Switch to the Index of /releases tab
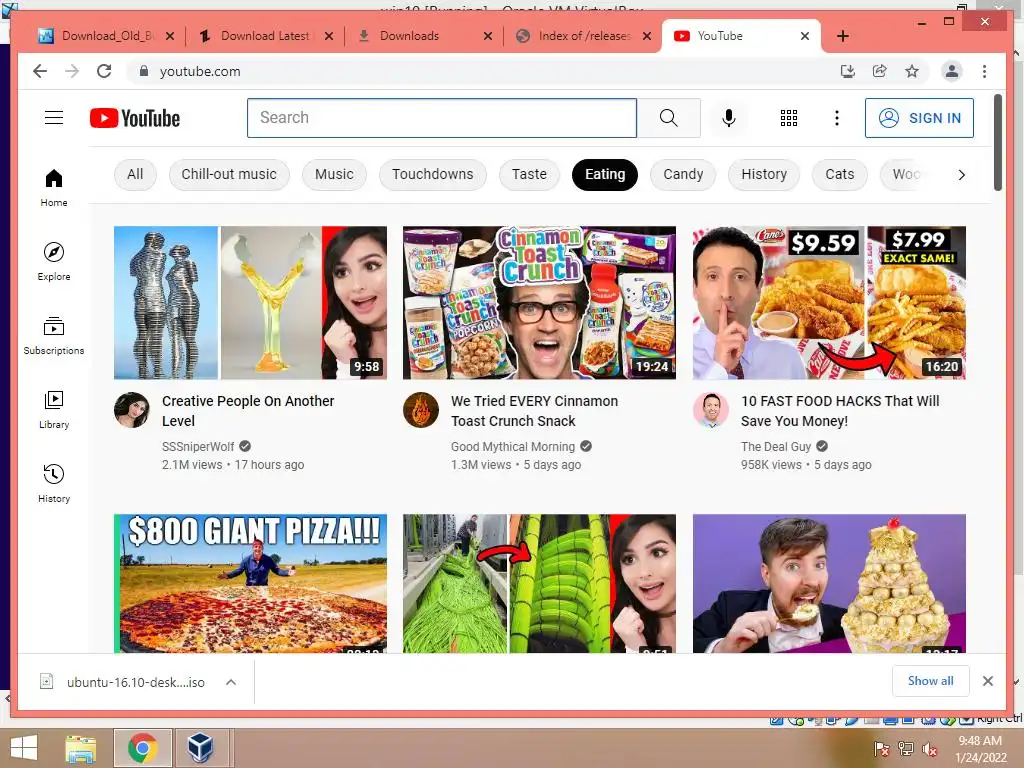Viewport: 1024px width, 768px height. click(x=583, y=36)
